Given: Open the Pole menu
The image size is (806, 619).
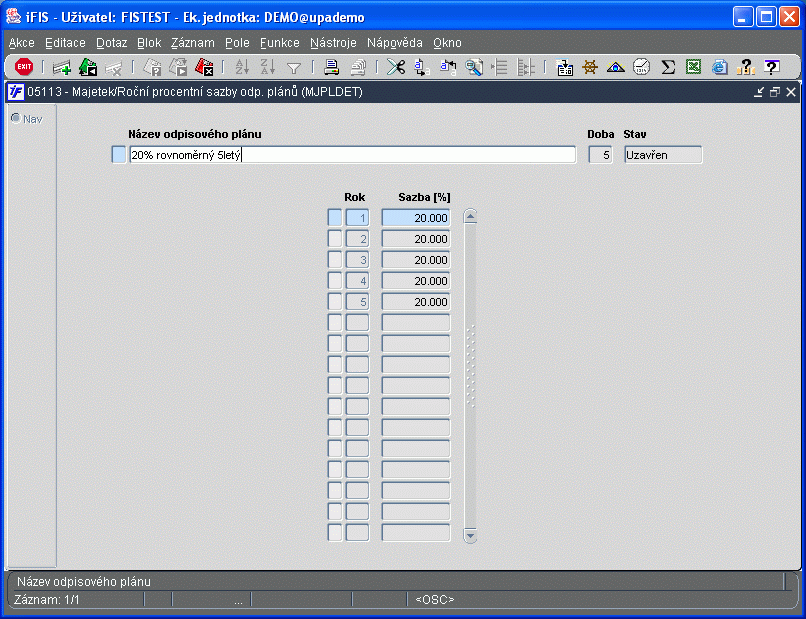Looking at the screenshot, I should [237, 43].
